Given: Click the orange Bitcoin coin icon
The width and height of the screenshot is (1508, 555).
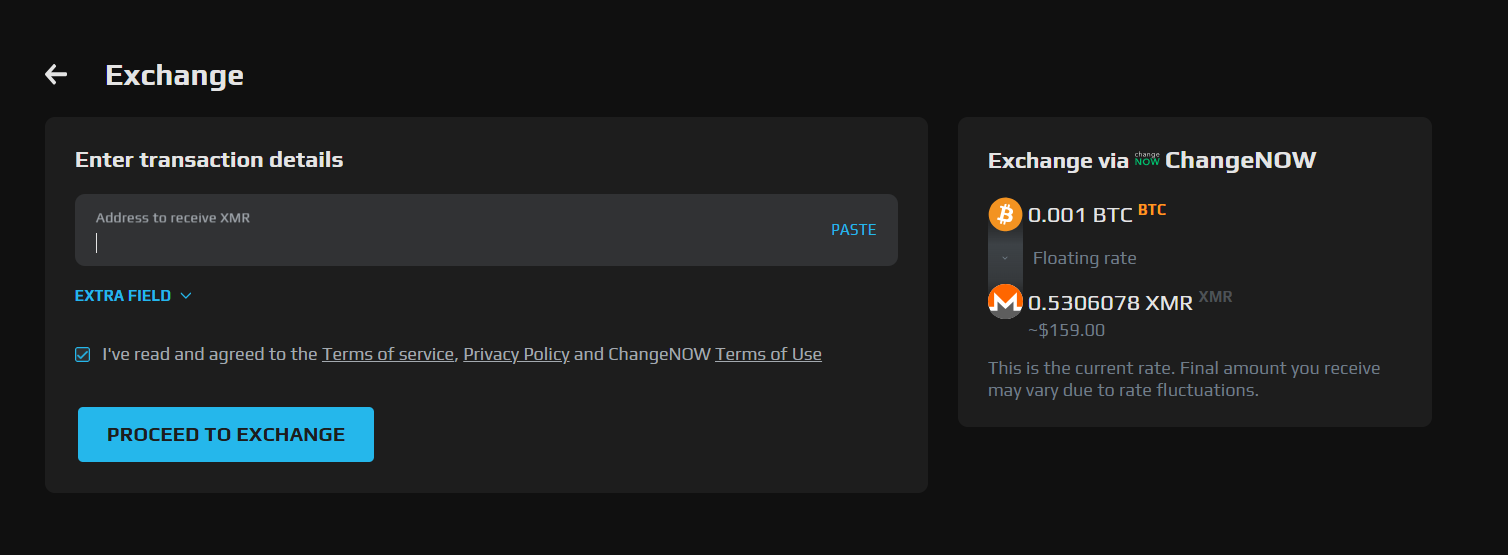Looking at the screenshot, I should click(x=1005, y=214).
